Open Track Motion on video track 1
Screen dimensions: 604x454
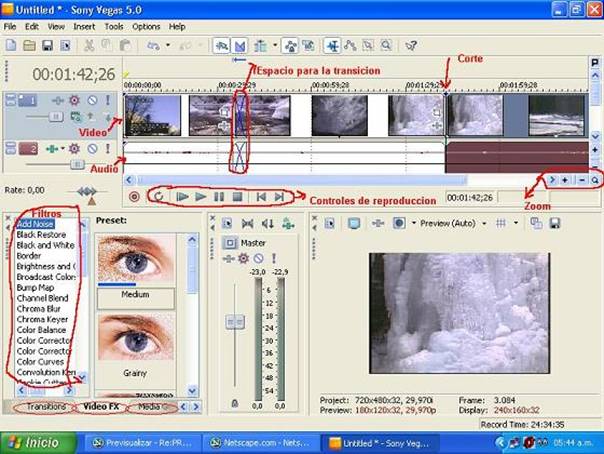[x=76, y=117]
